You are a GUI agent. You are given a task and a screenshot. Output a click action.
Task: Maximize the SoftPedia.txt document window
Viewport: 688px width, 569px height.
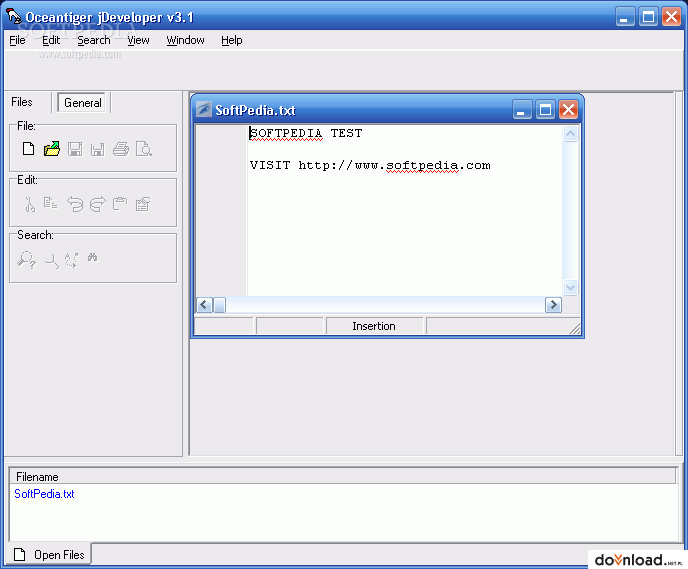[x=545, y=110]
